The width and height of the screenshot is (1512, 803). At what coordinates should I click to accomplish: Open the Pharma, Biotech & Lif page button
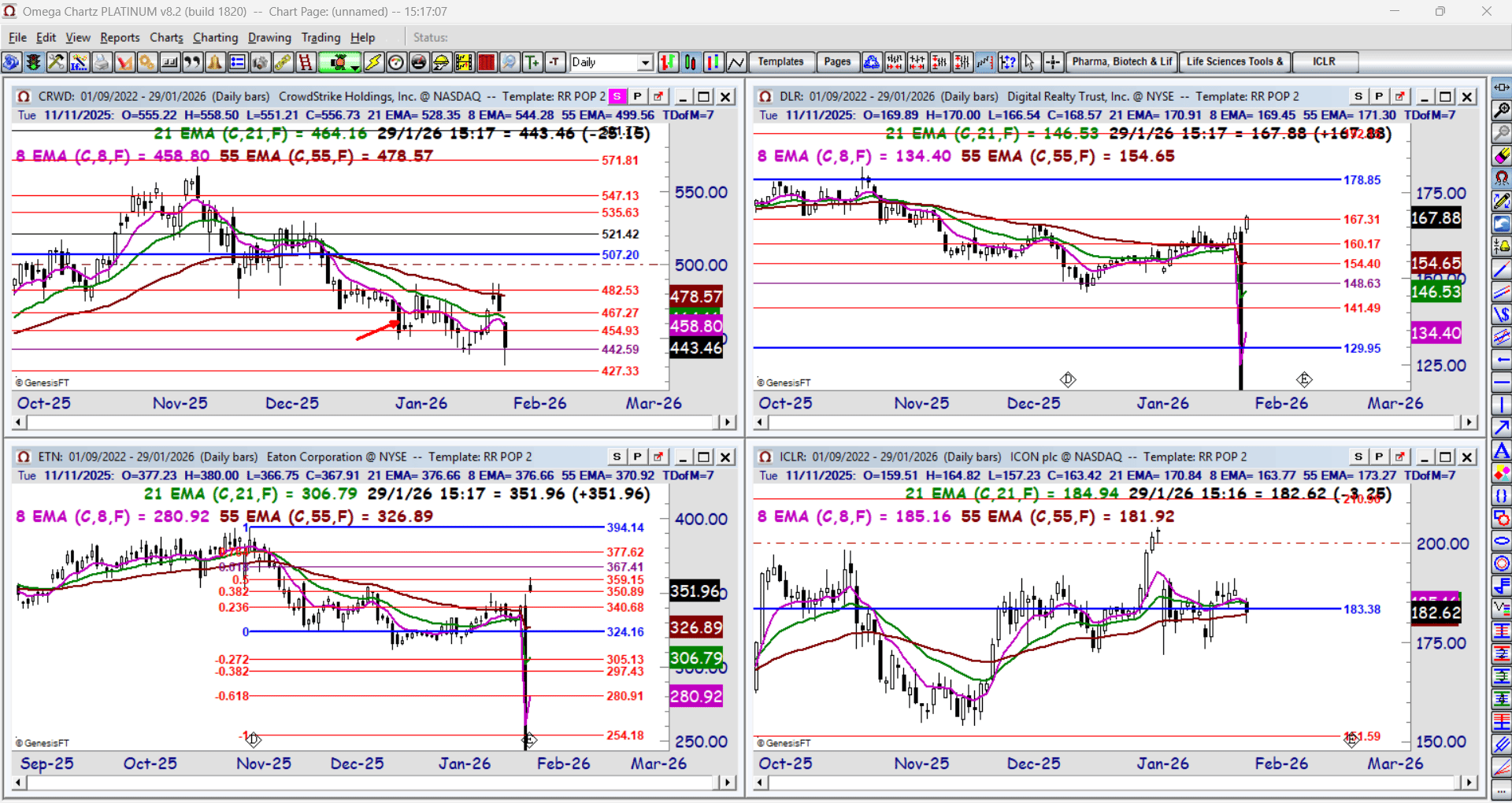point(1121,62)
